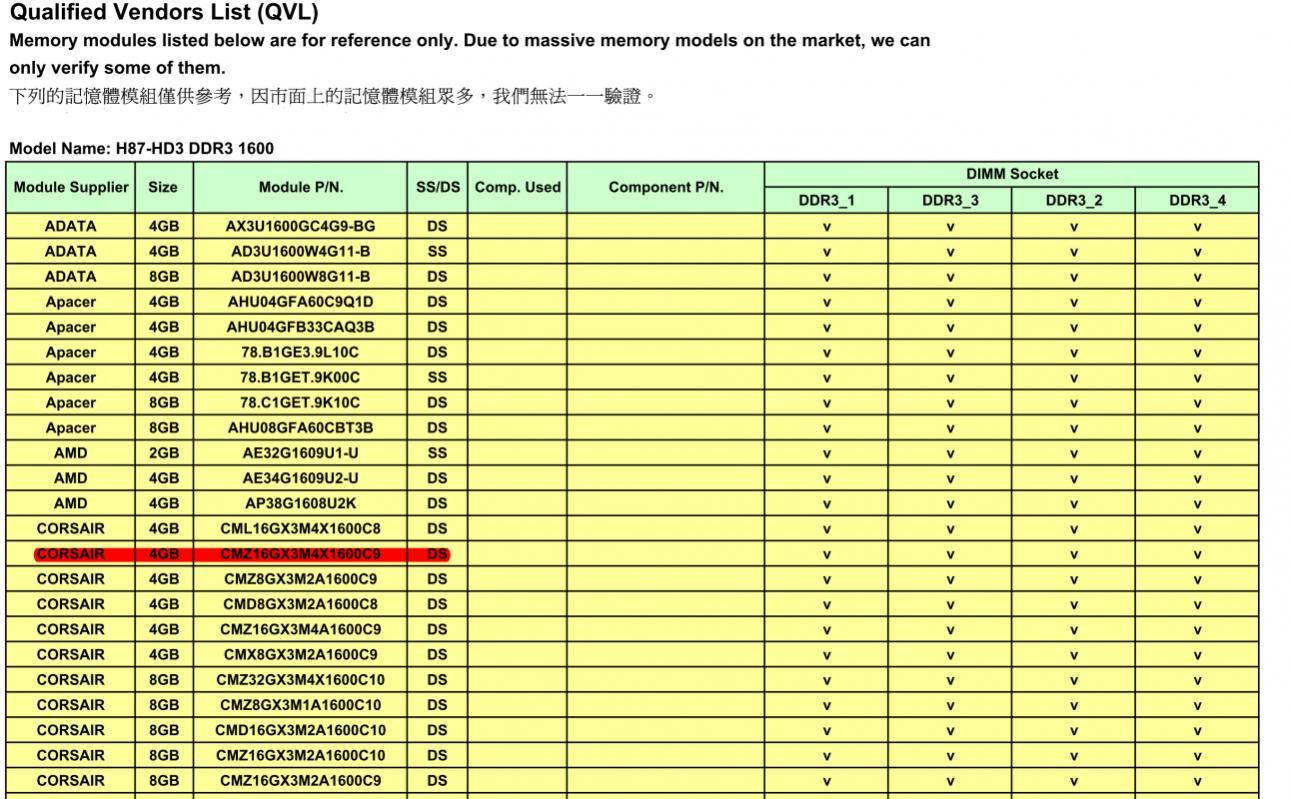Select part number AHU08GFA60CBT3B
The image size is (1291, 799).
click(300, 428)
